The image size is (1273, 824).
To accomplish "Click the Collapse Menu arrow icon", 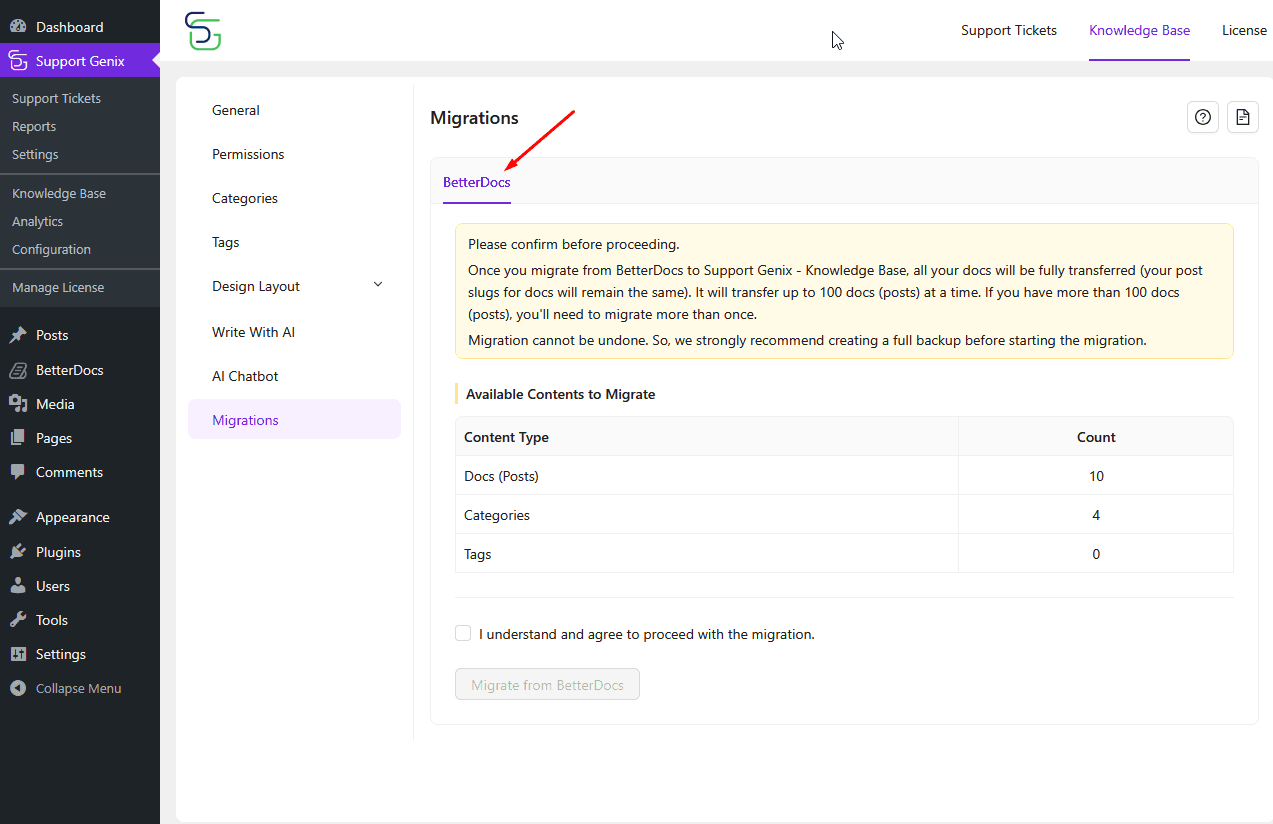I will 18,688.
